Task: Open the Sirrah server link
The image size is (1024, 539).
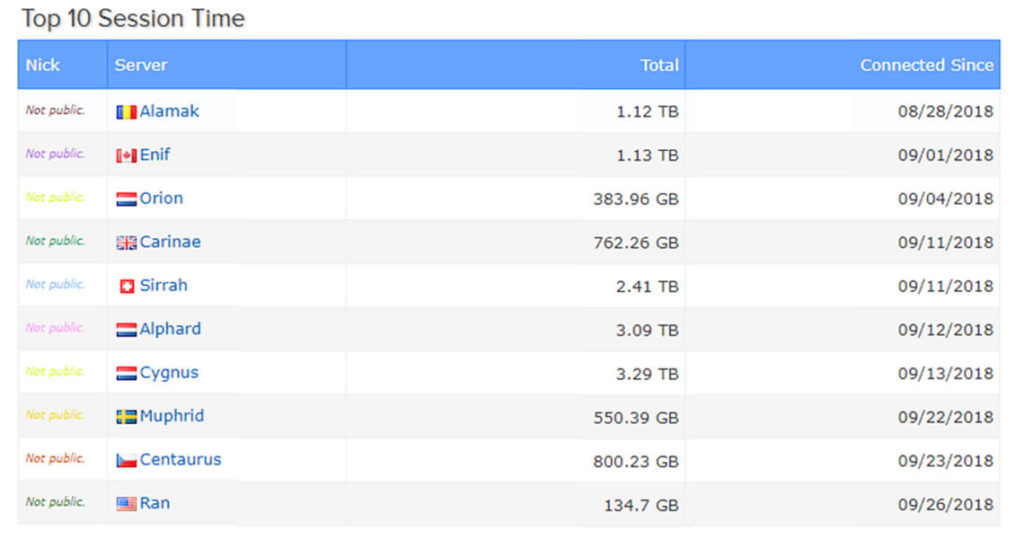Action: pos(163,285)
